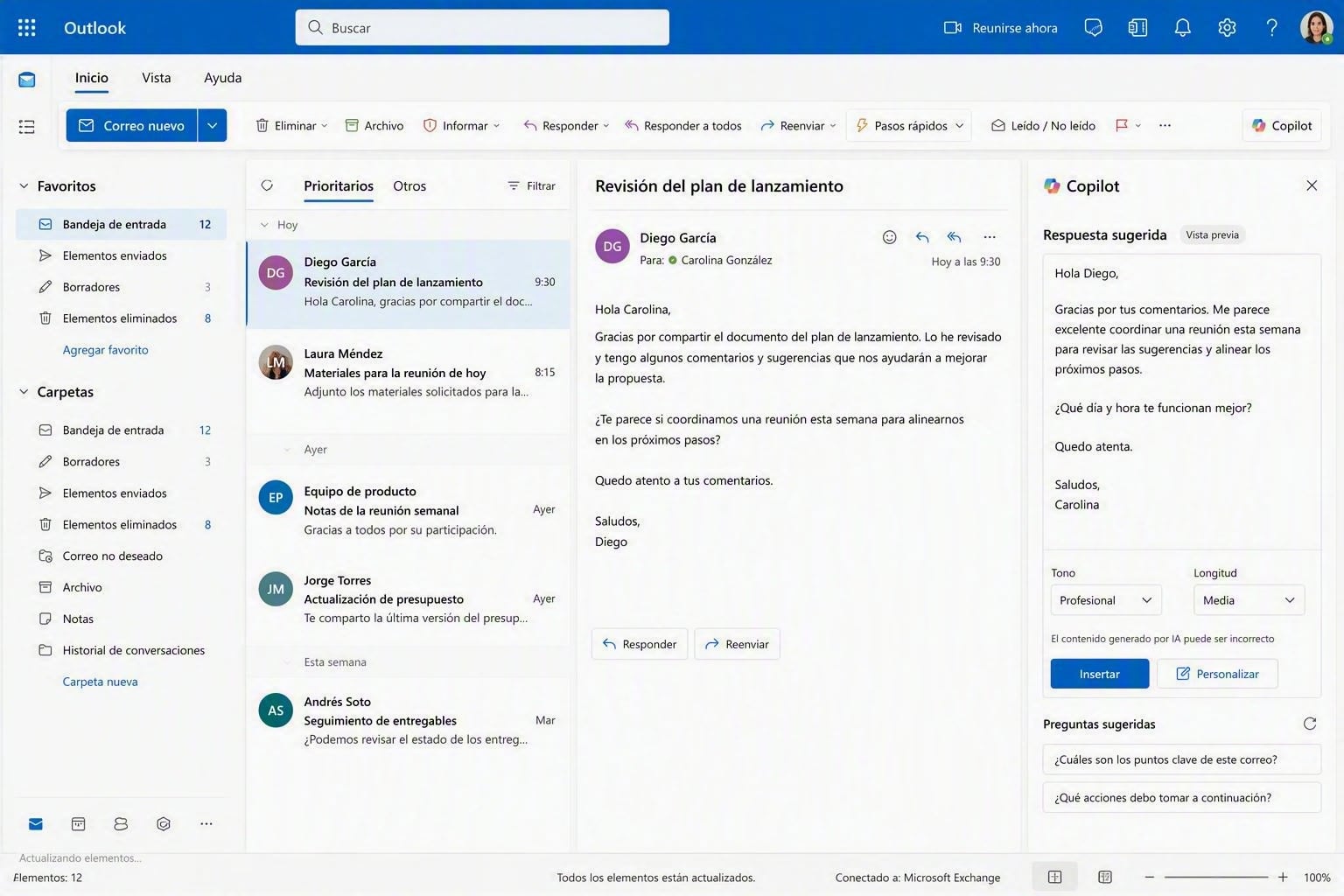Open the apps hexagon icon in bottom navigation

click(x=164, y=824)
